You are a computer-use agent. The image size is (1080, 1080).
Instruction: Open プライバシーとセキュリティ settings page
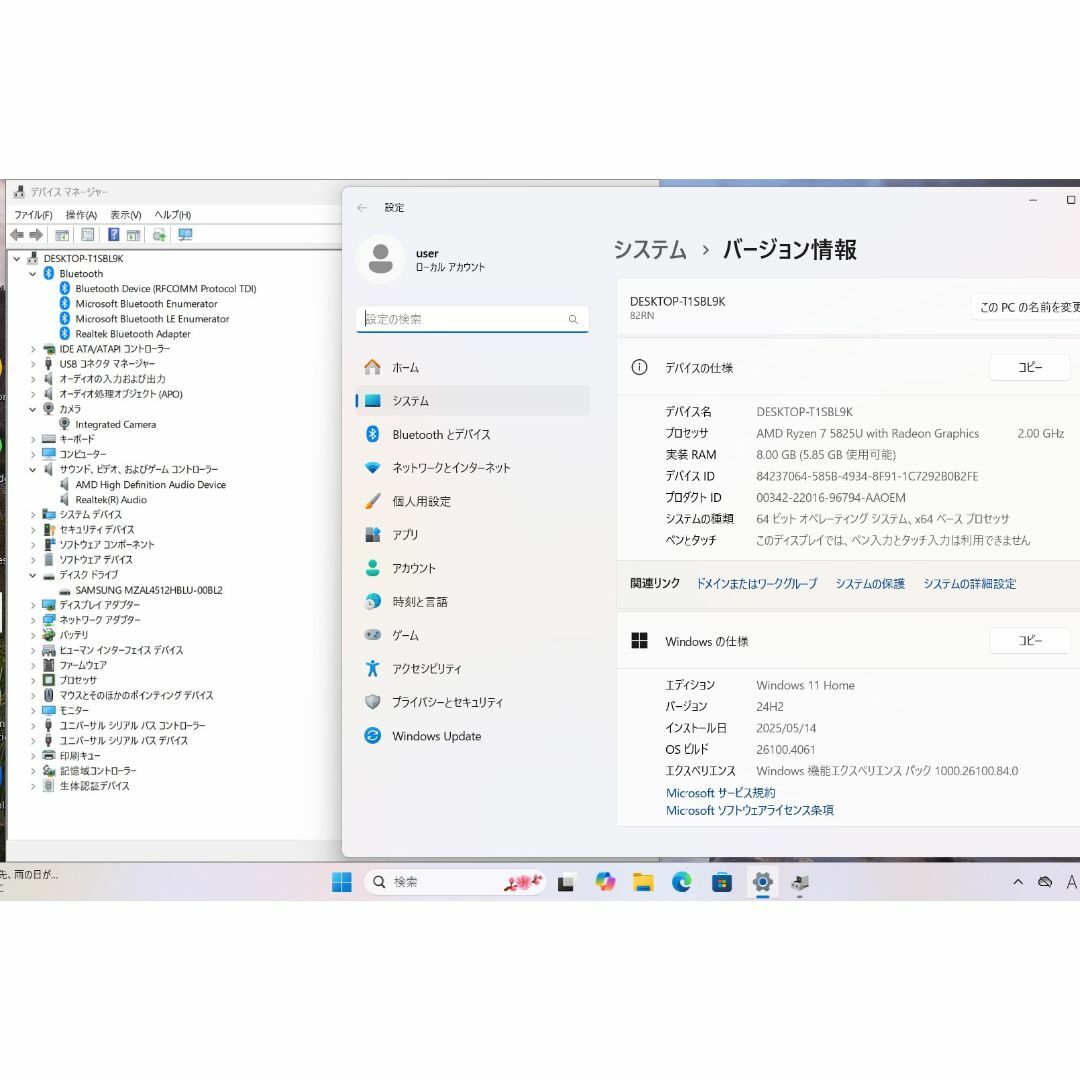point(472,702)
